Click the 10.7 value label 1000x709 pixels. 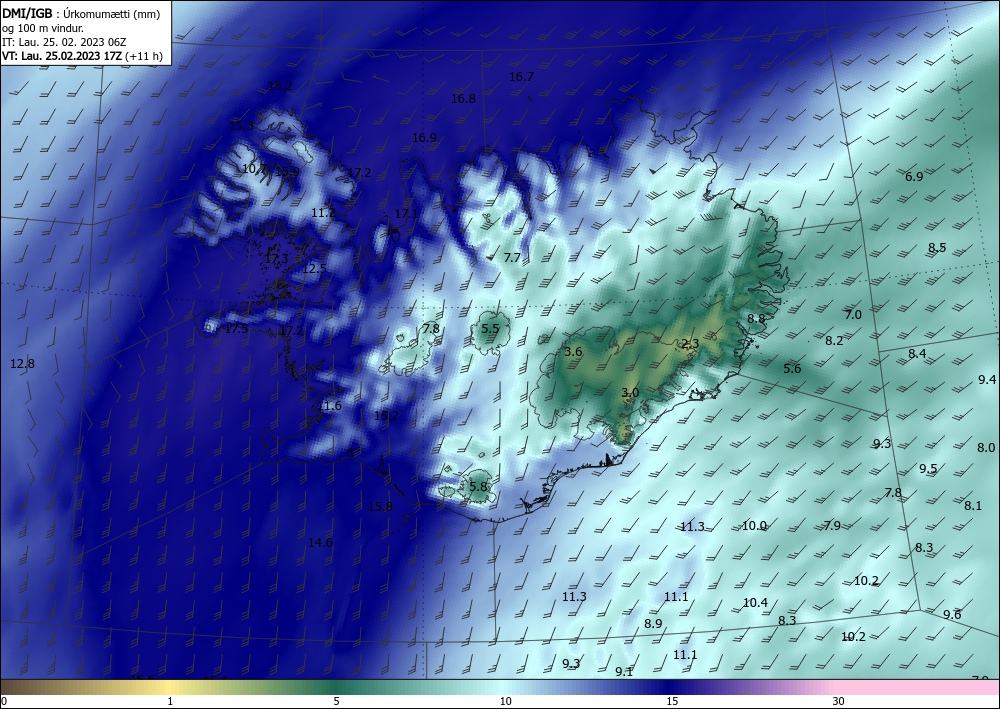pyautogui.click(x=254, y=169)
